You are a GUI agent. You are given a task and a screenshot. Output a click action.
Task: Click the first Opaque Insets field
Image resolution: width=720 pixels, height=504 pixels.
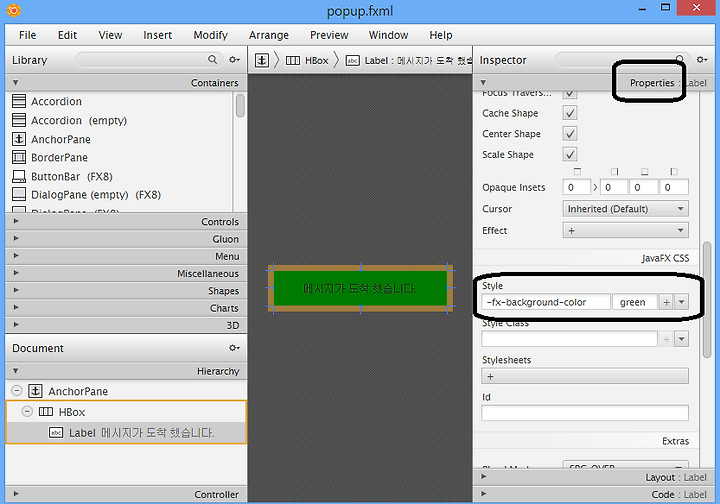[576, 187]
